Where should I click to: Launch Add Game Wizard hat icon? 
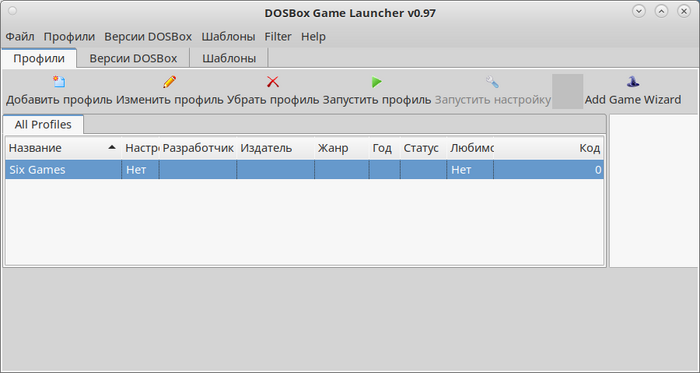[x=633, y=82]
